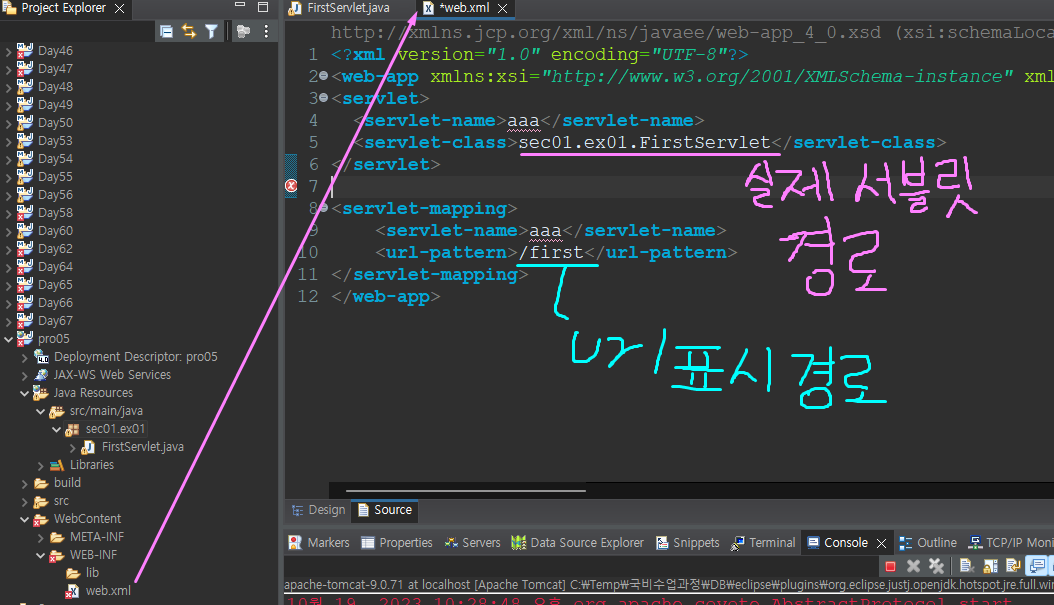The image size is (1054, 605).
Task: Open the Terminal view tab
Action: pos(763,542)
